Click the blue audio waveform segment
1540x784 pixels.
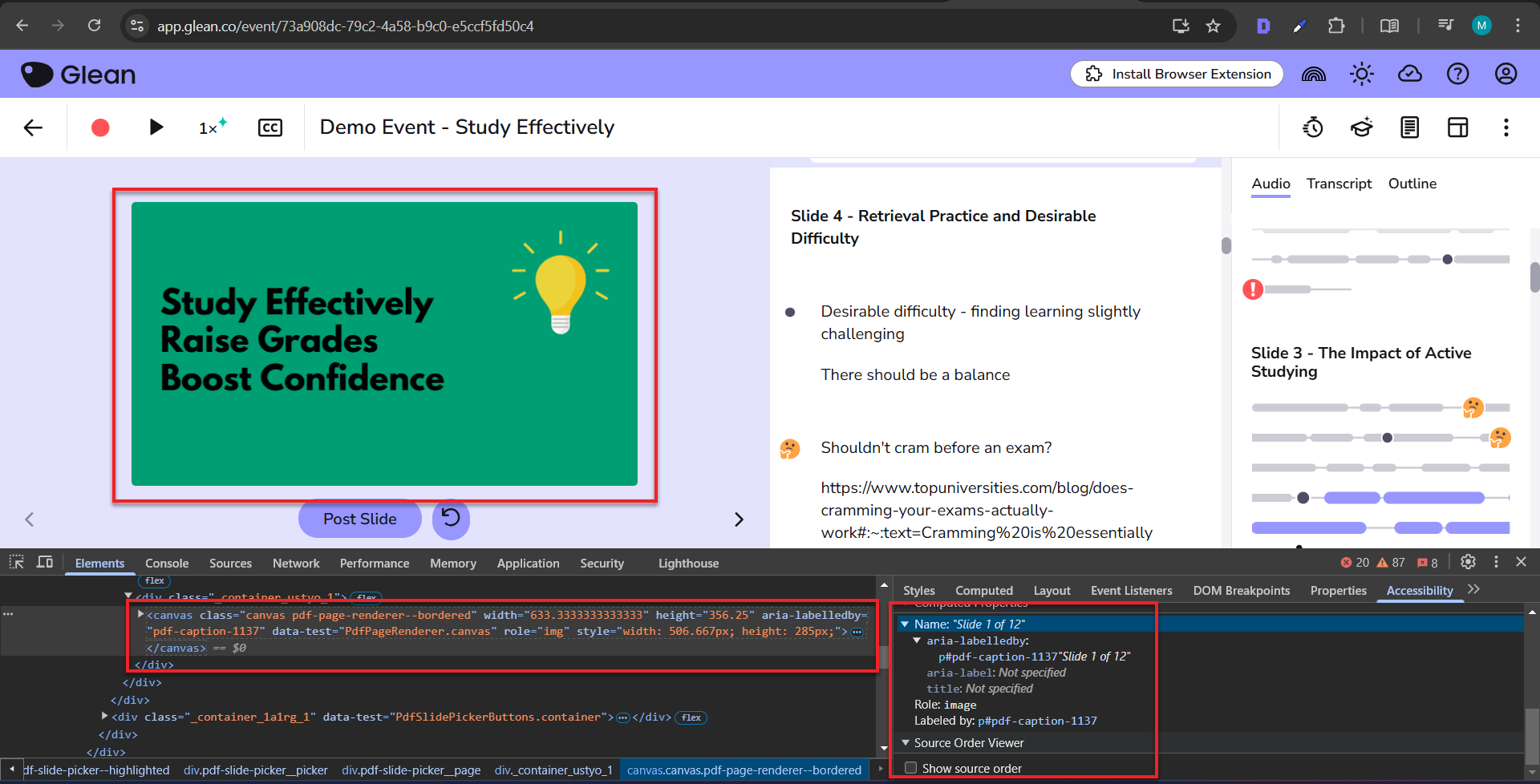tap(1352, 498)
